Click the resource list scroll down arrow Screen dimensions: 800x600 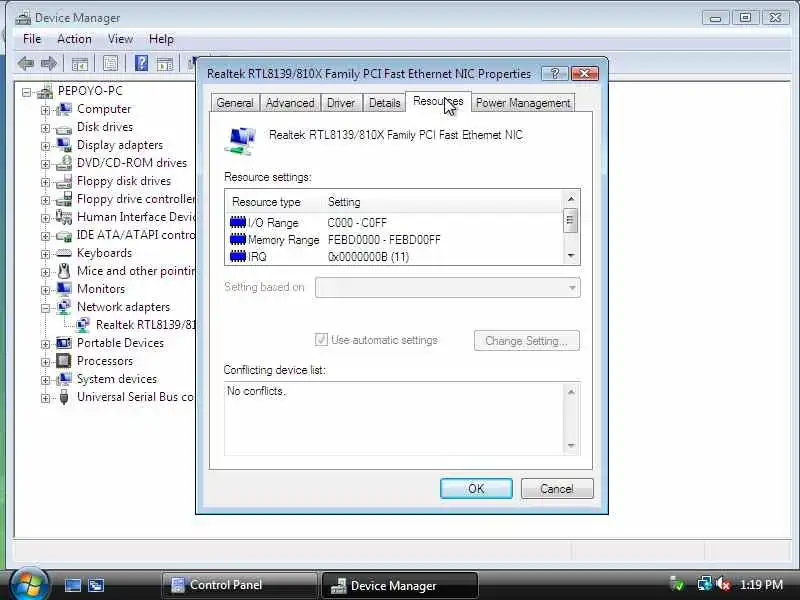571,256
